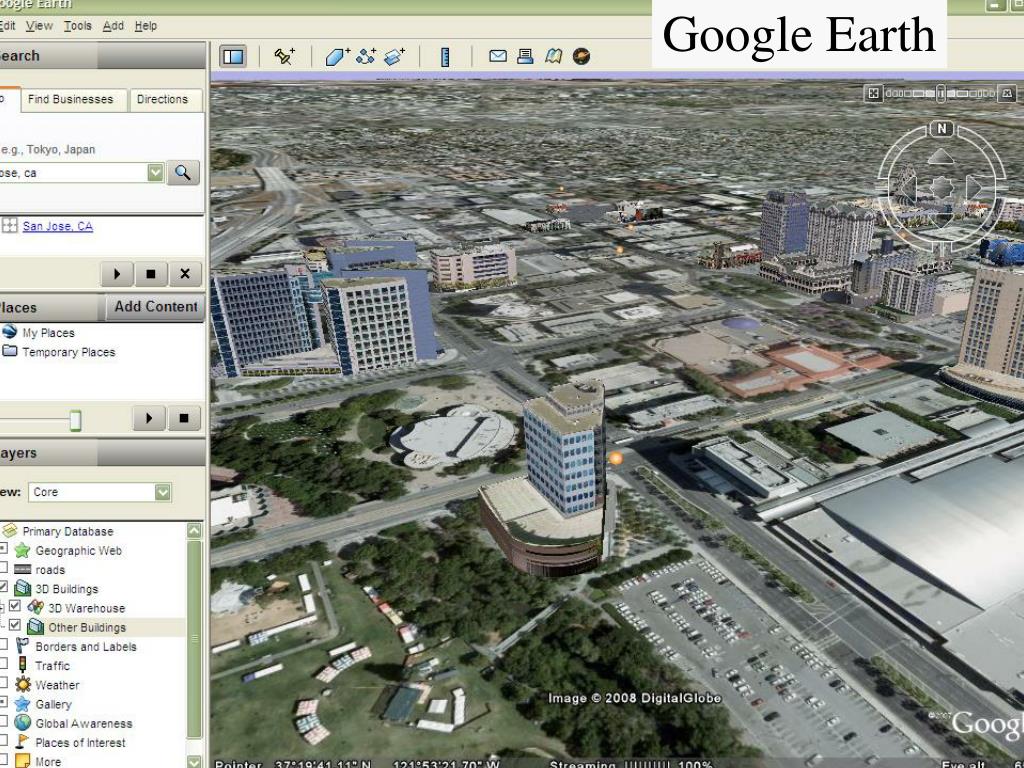Enable the Traffic layer checkbox
This screenshot has height=768, width=1024.
[3, 664]
